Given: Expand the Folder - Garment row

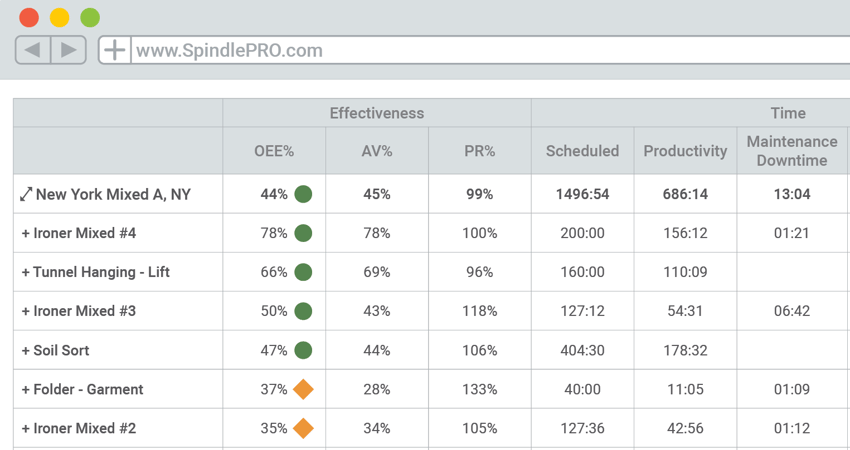Looking at the screenshot, I should 26,389.
